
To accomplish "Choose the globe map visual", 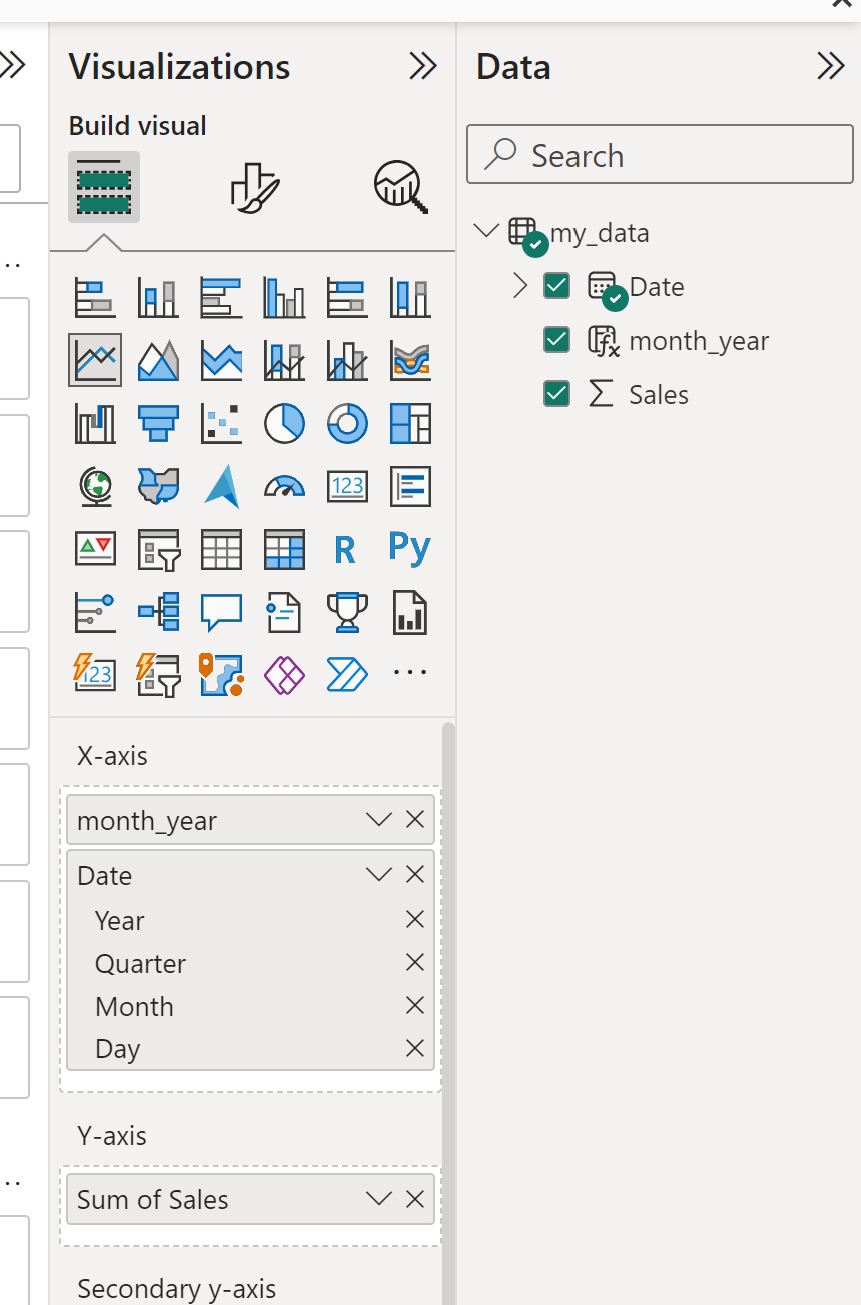I will 95,486.
